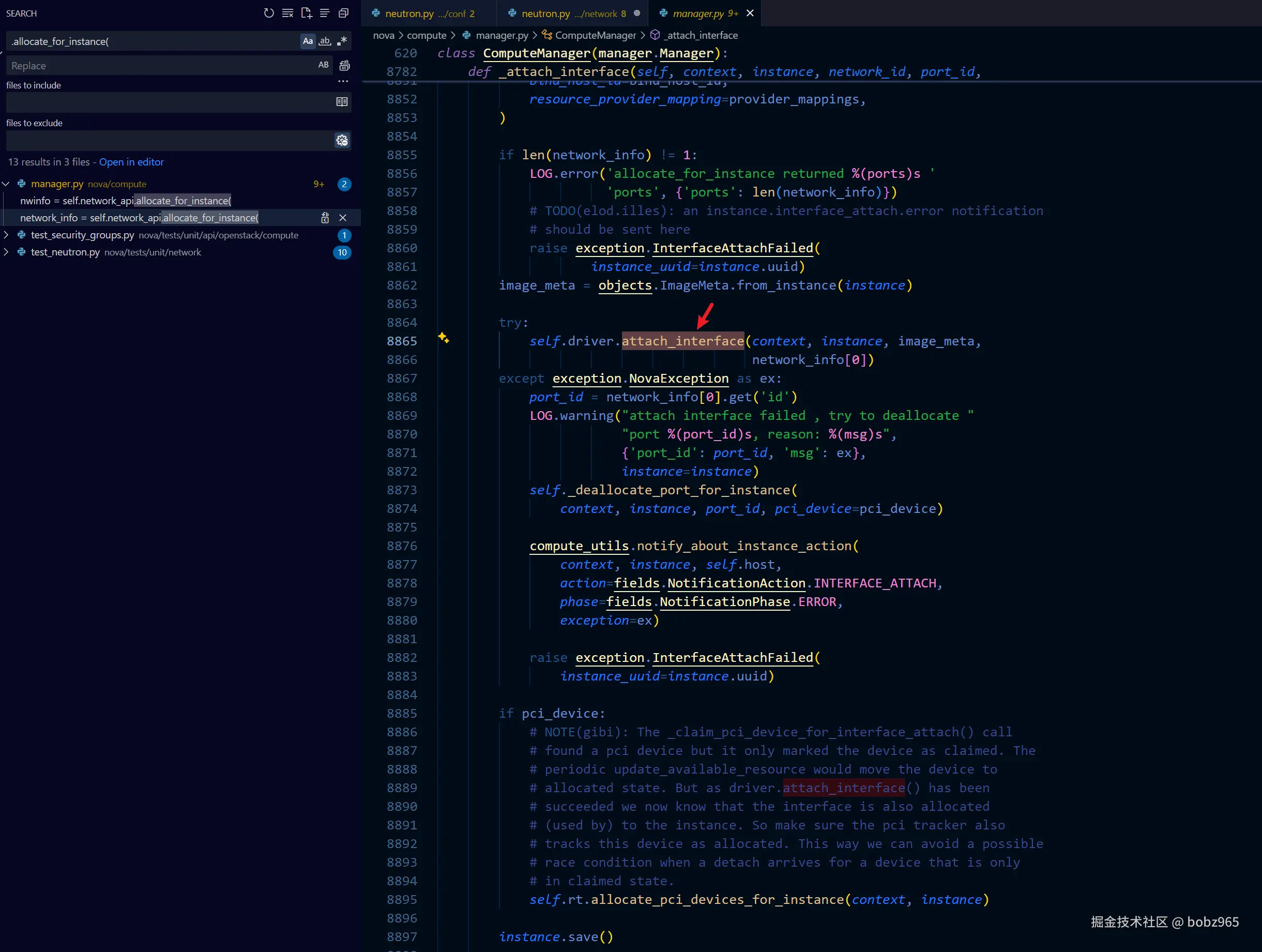The image size is (1262, 952).
Task: Replace the network_info match
Action: [x=325, y=218]
